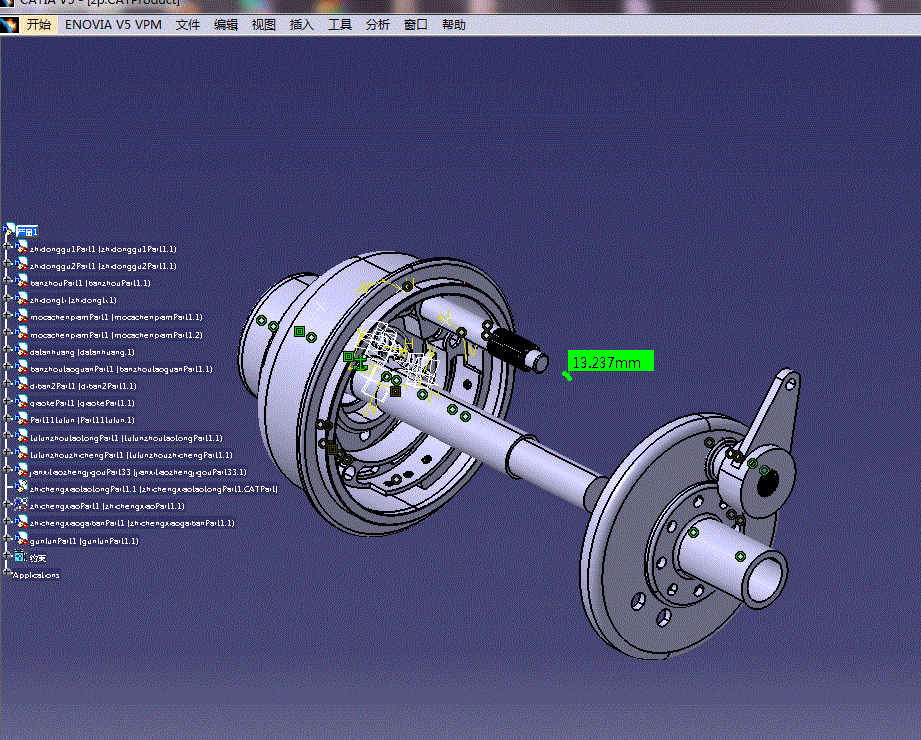Expand the diban2Part1 node
The image size is (921, 740).
(7, 383)
